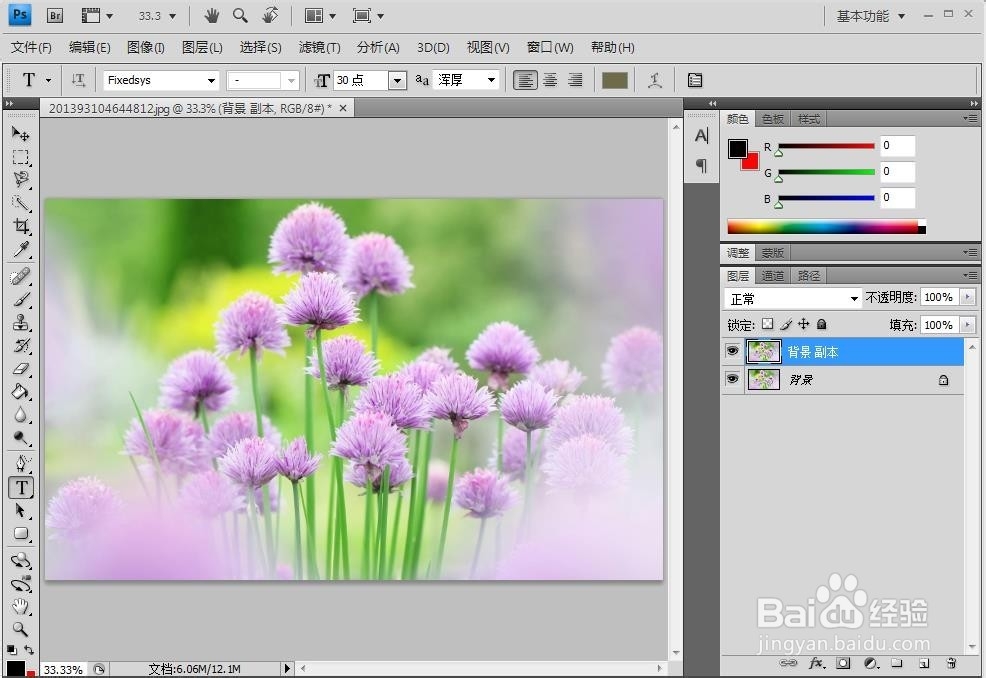Toggle lock position
The width and height of the screenshot is (986, 678).
coord(803,324)
